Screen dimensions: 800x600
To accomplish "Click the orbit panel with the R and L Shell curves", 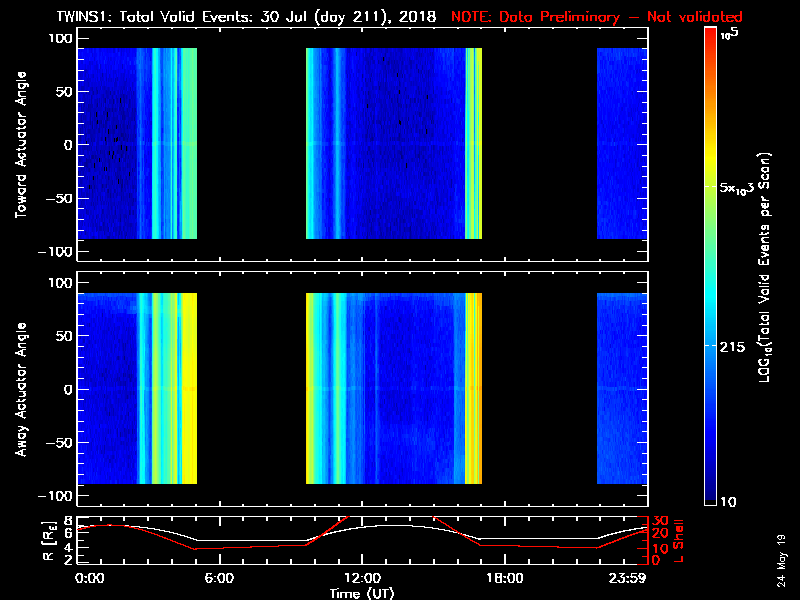I will [362, 540].
